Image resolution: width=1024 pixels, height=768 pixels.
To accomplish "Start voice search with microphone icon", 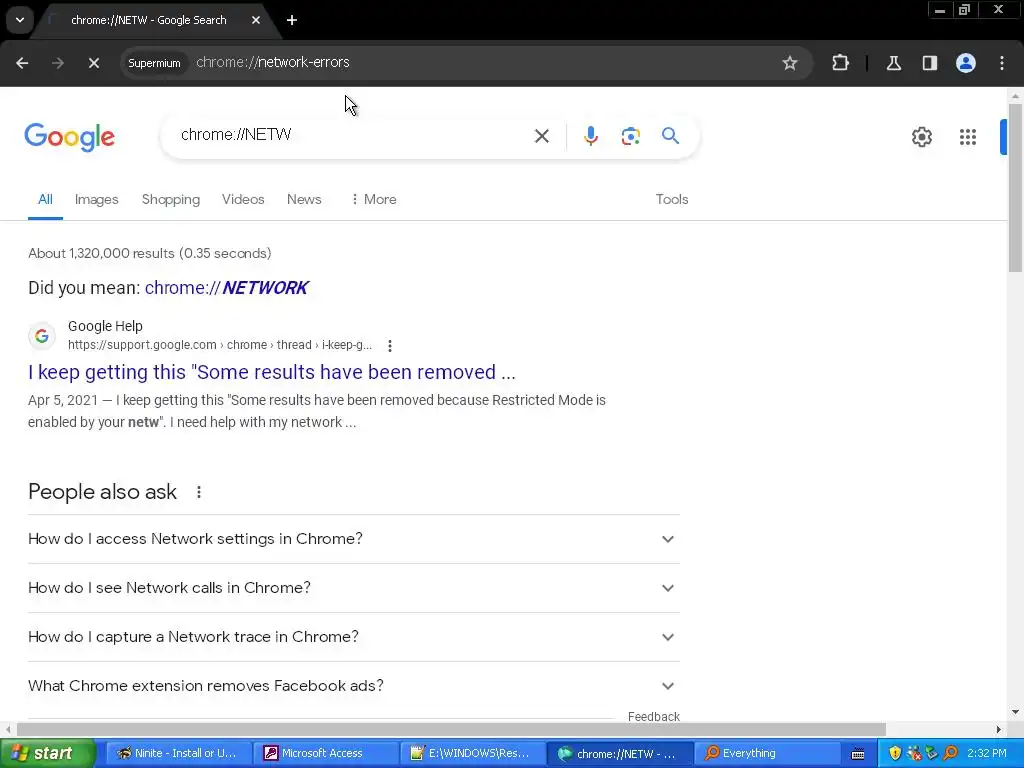I will point(590,136).
